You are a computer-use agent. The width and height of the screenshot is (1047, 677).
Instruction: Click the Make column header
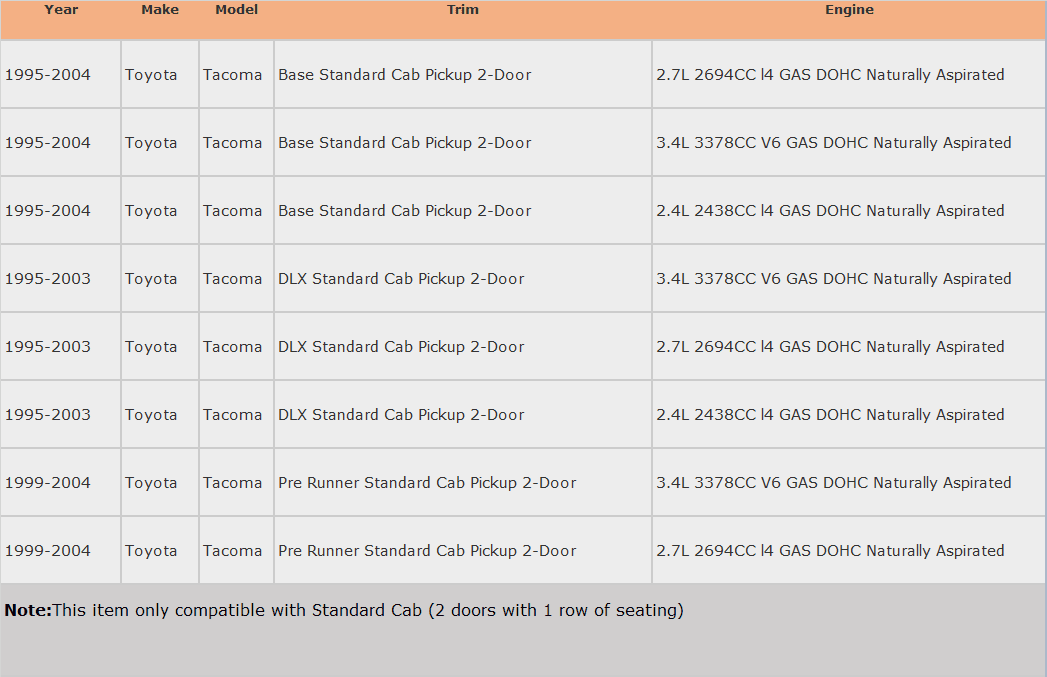pos(160,10)
